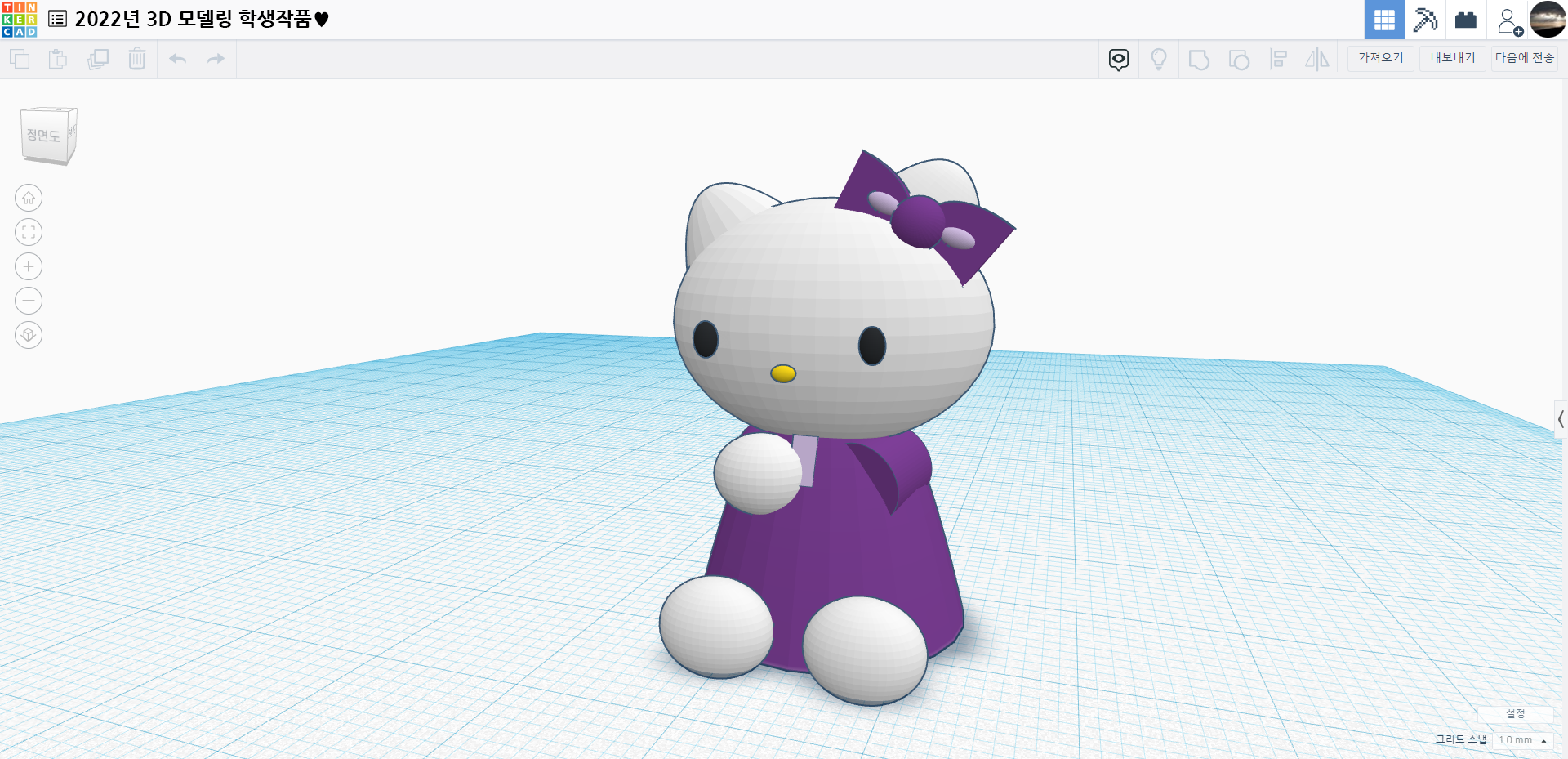Click the Mirror tool icon
This screenshot has width=1568, height=759.
pos(1317,60)
